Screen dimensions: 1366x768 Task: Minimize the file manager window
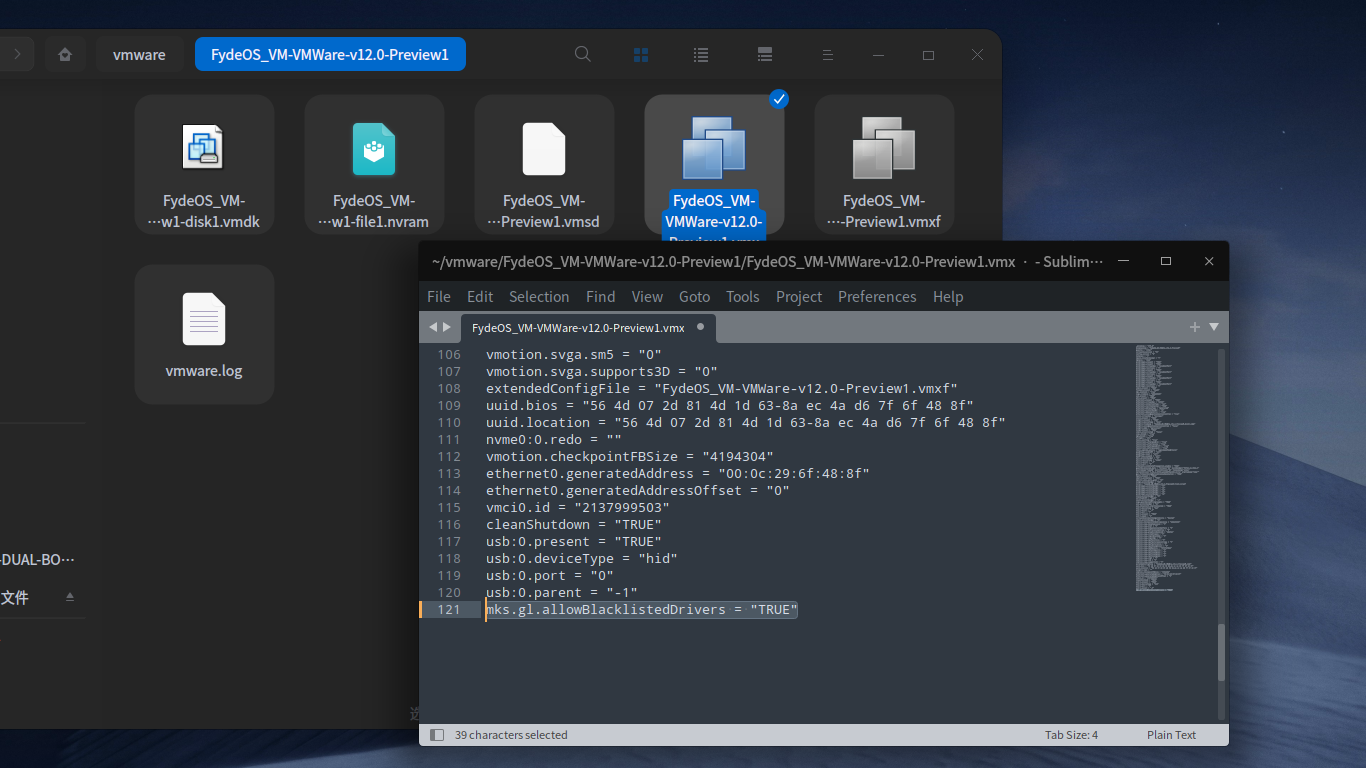[x=878, y=54]
